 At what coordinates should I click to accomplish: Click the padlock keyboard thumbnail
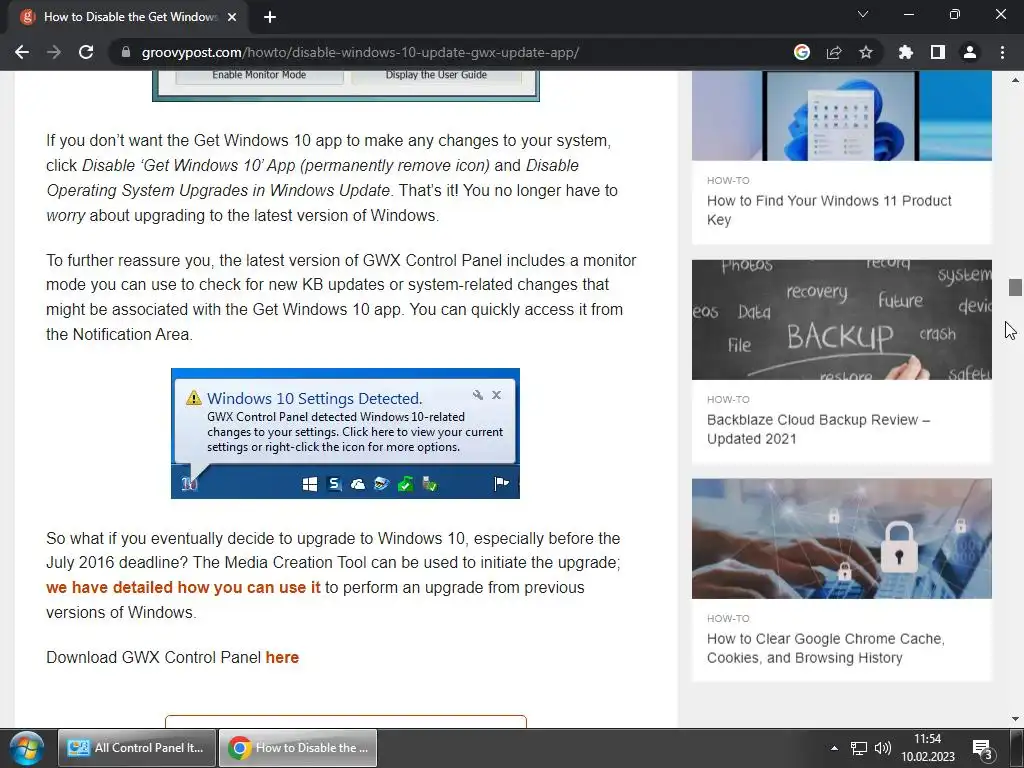pyautogui.click(x=842, y=538)
